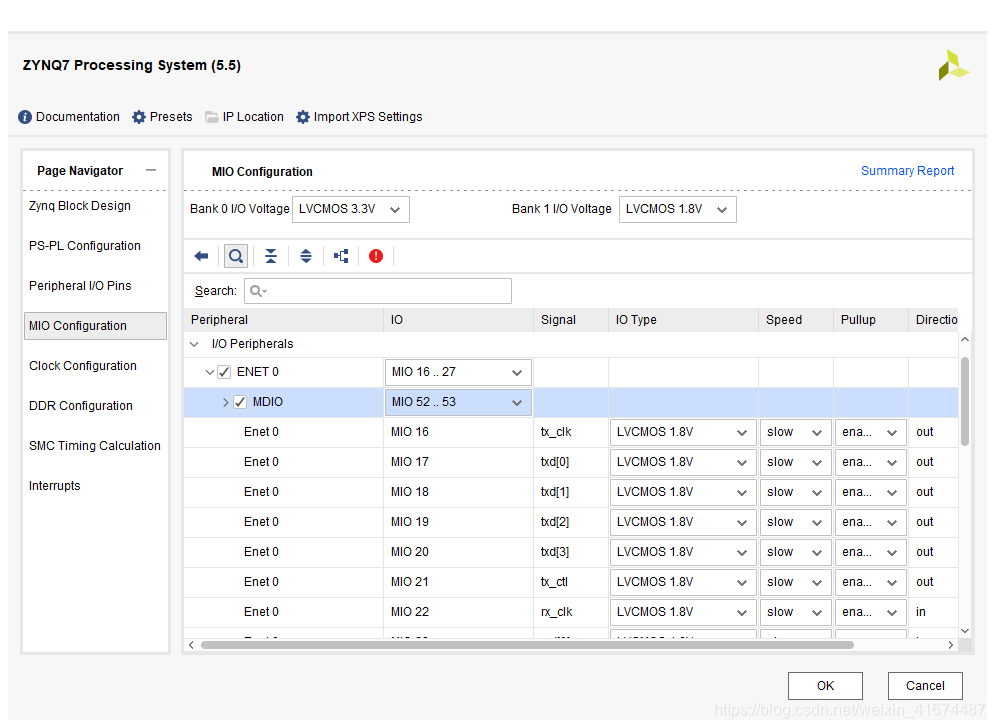Open the Presets gear option
The height and width of the screenshot is (728, 995).
pyautogui.click(x=162, y=117)
